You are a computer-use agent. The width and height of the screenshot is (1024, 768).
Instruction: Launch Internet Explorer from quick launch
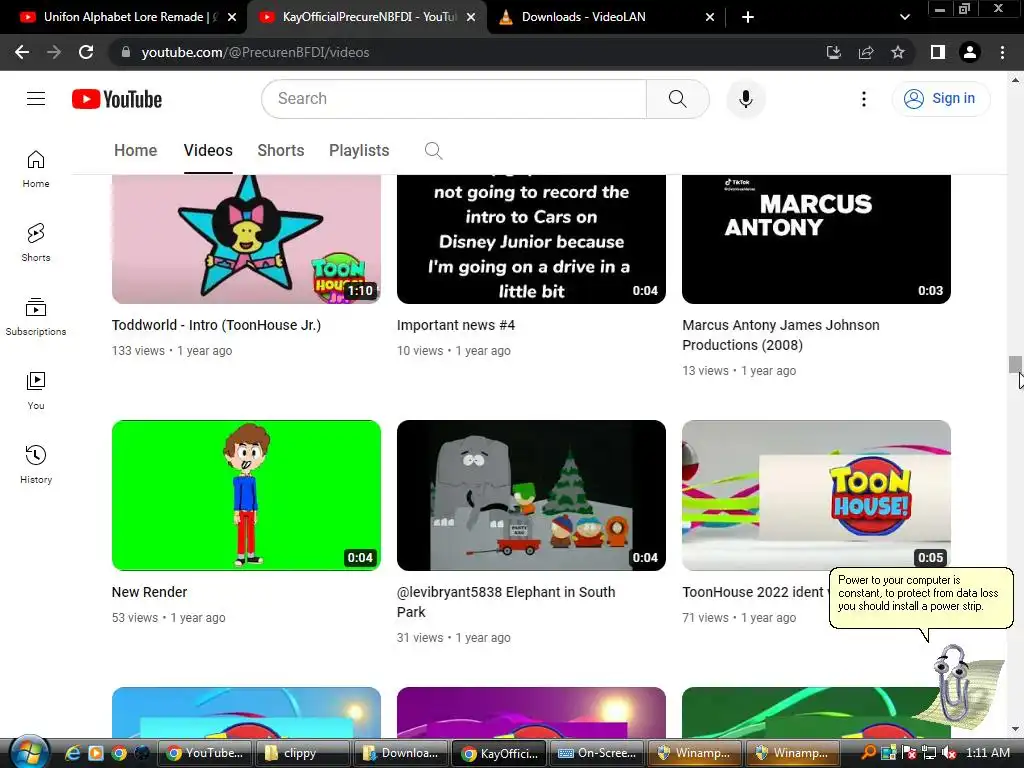72,753
